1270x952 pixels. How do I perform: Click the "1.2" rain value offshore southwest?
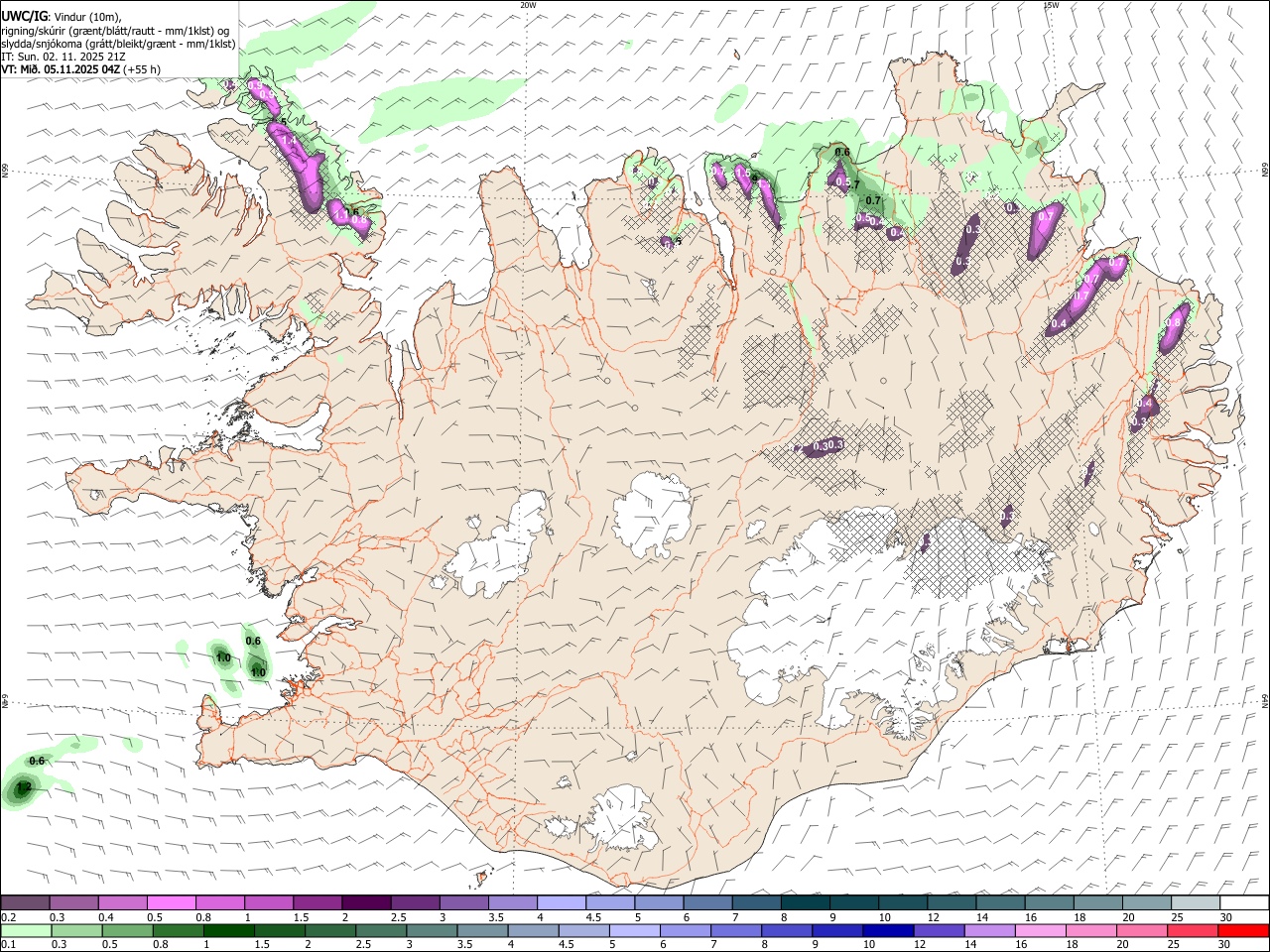pos(26,787)
